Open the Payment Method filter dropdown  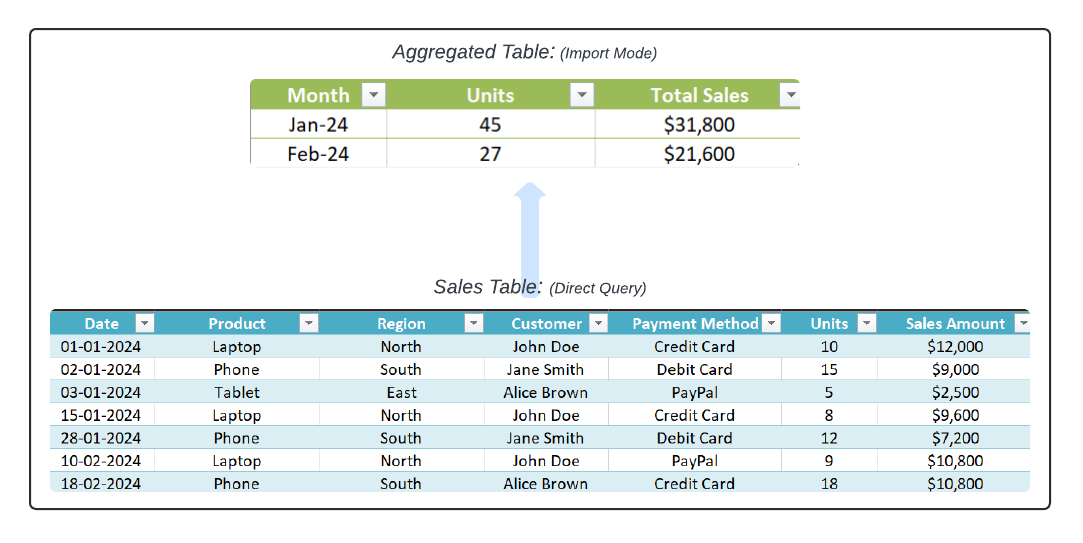click(772, 323)
